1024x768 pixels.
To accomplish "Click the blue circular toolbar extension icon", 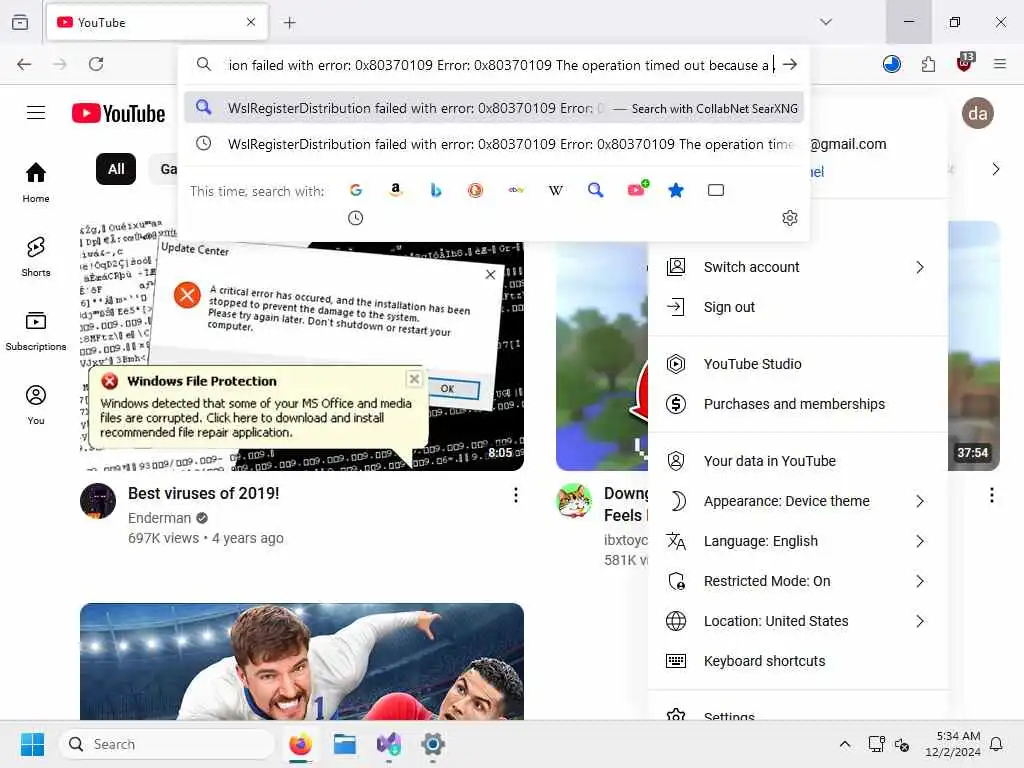I will (891, 64).
